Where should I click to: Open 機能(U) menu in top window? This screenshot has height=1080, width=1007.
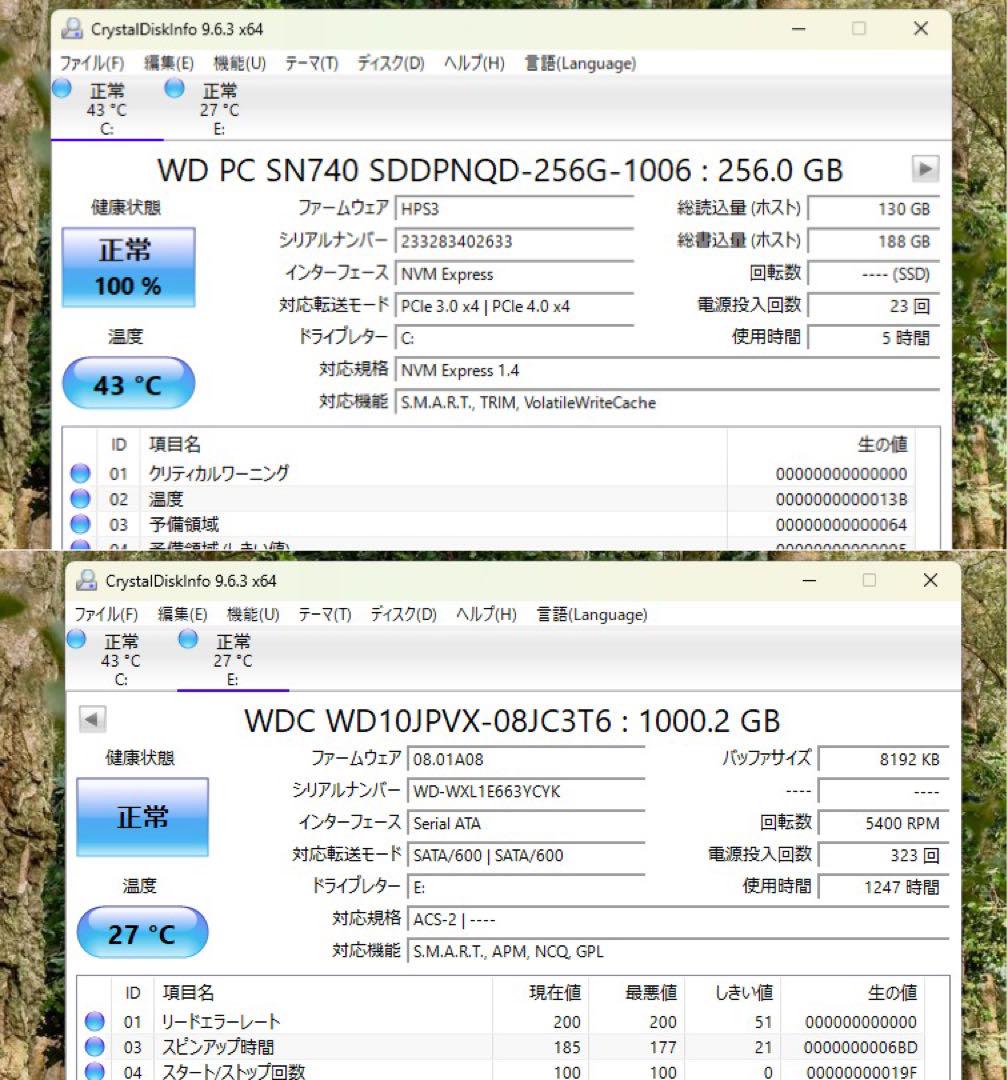click(239, 63)
